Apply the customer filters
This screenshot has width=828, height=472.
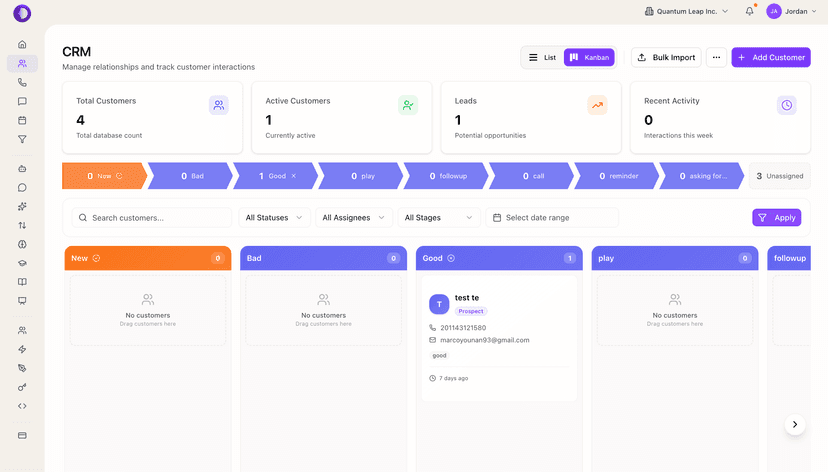click(x=777, y=218)
